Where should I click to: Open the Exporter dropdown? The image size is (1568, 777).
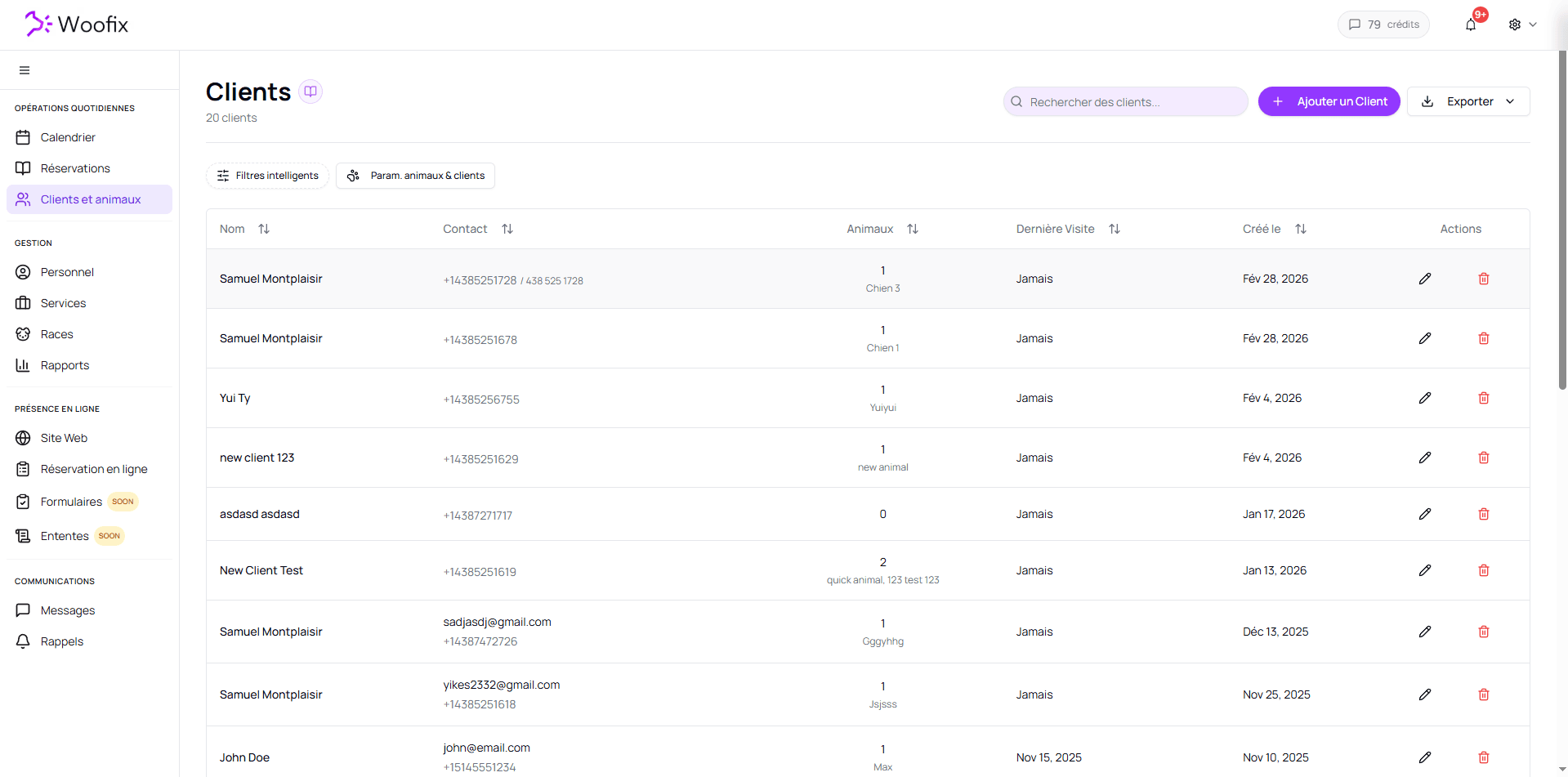1468,101
